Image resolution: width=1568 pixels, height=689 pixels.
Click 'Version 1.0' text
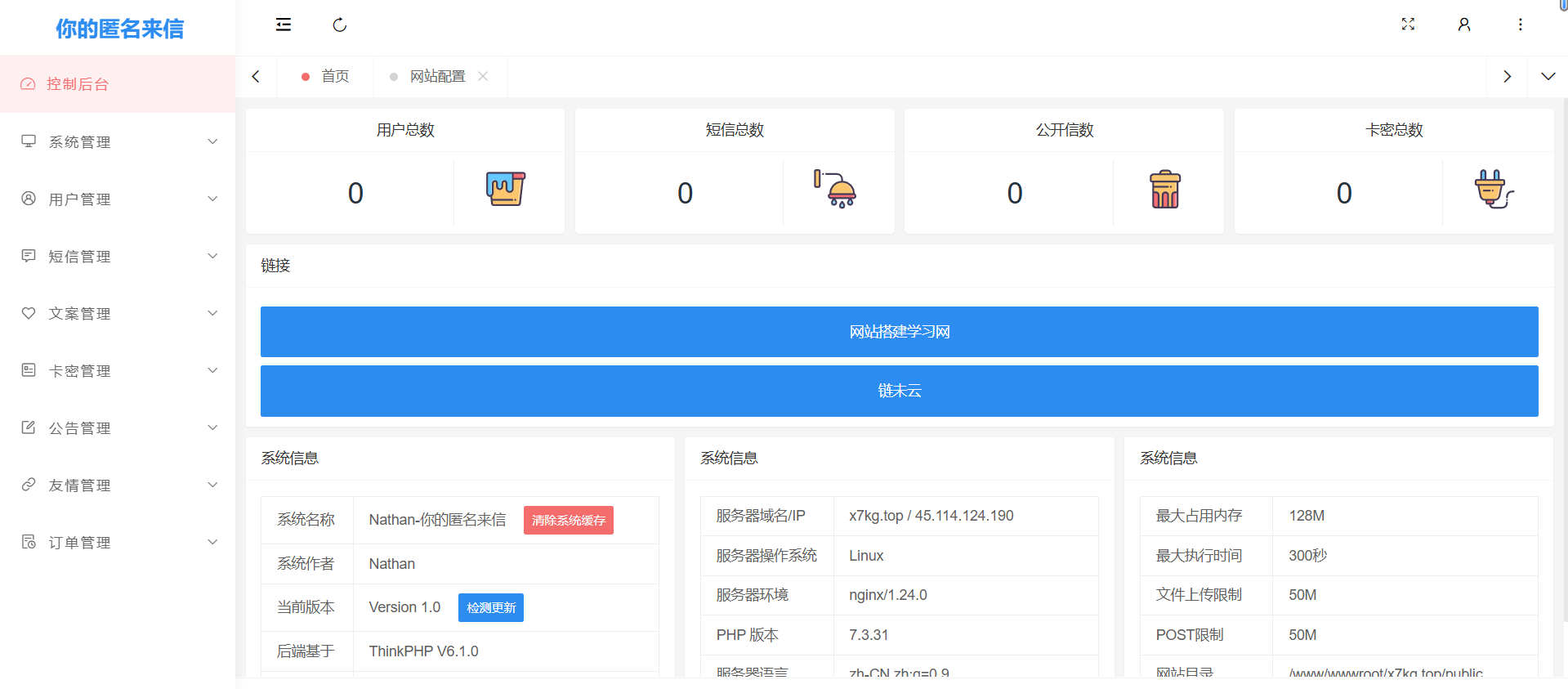[x=404, y=607]
